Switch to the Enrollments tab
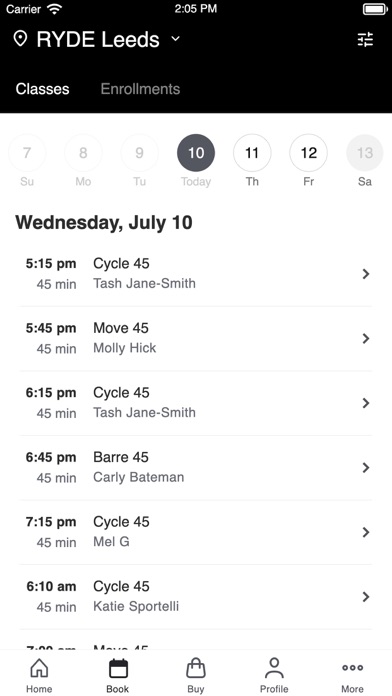 pos(140,89)
